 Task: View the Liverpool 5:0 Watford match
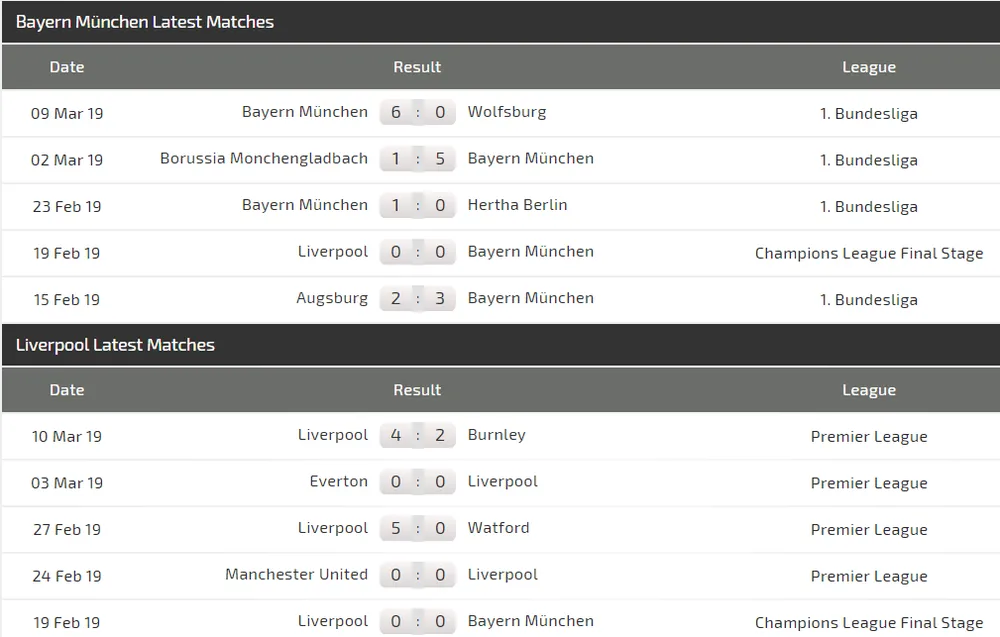[418, 528]
